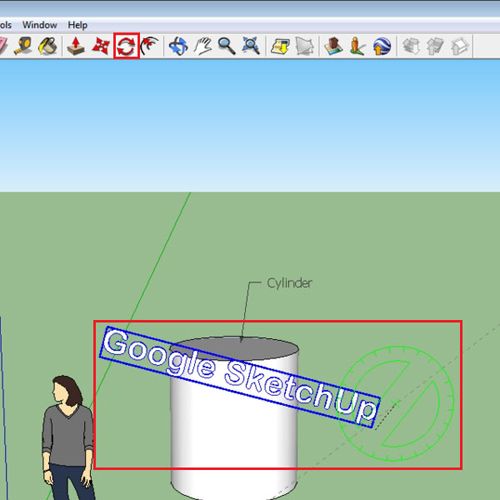
Task: Click the green rotation protractor
Action: point(396,404)
